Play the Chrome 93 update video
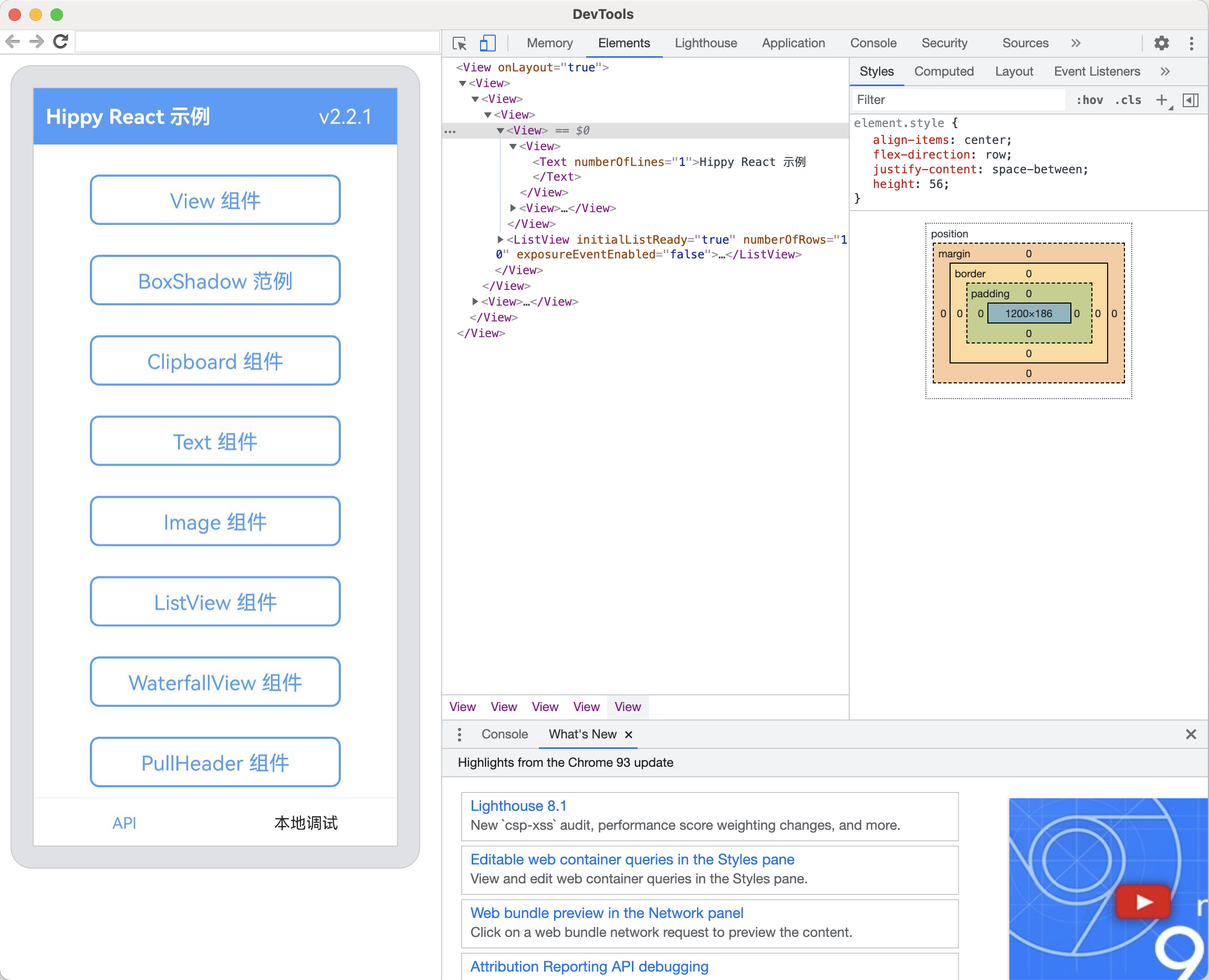The height and width of the screenshot is (980, 1209). pos(1143,902)
